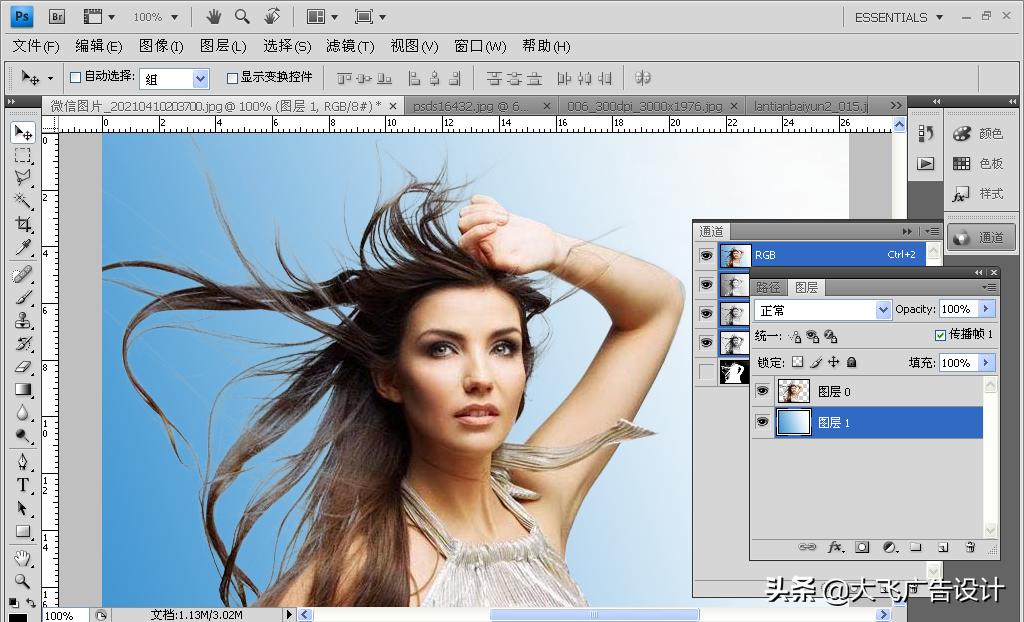Click the delete layer trash icon

tap(969, 547)
